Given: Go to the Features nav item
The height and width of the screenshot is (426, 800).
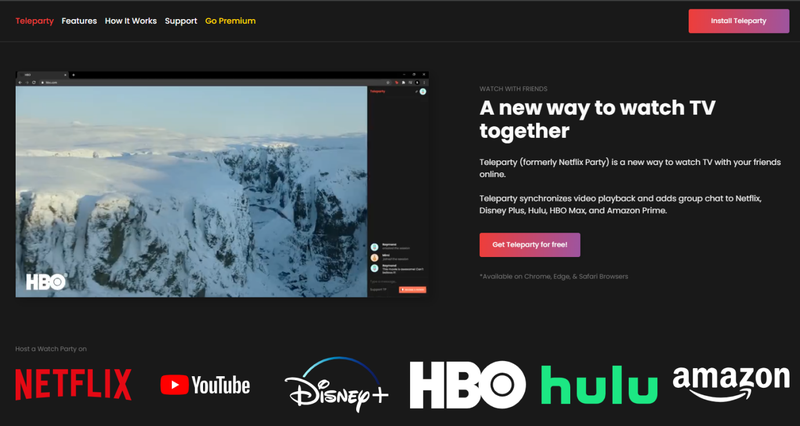Looking at the screenshot, I should click(x=79, y=20).
